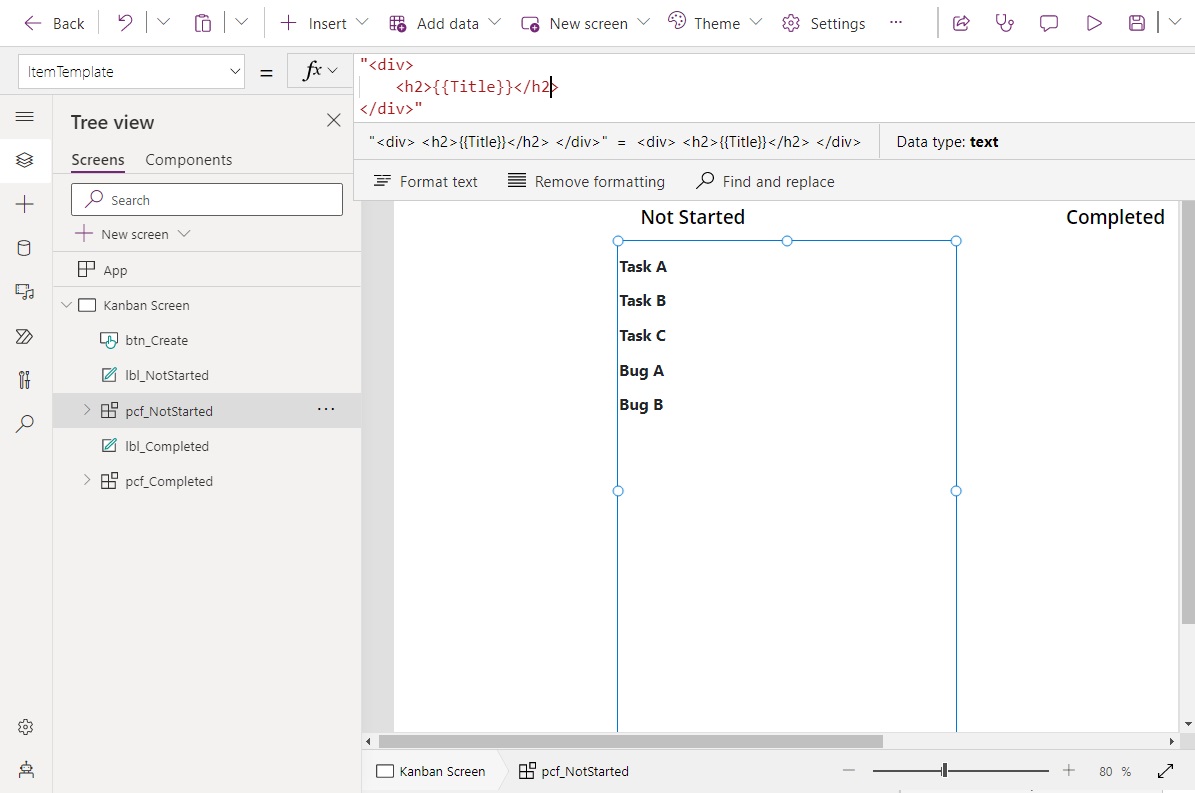Viewport: 1195px width, 793px height.
Task: Adjust the canvas zoom slider
Action: coord(944,770)
